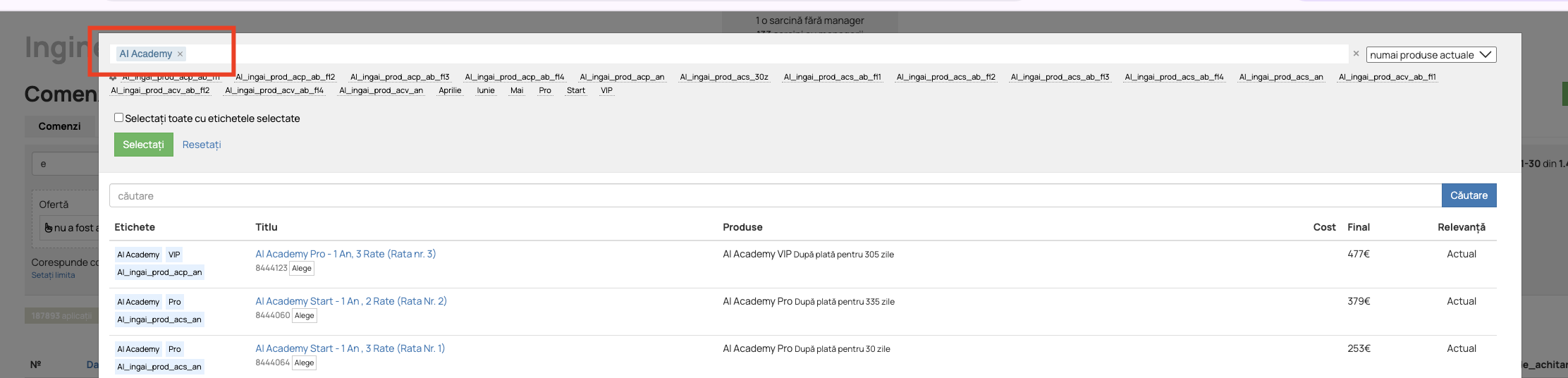Click the 'Setați limita' link
The width and height of the screenshot is (1568, 378).
(x=53, y=275)
